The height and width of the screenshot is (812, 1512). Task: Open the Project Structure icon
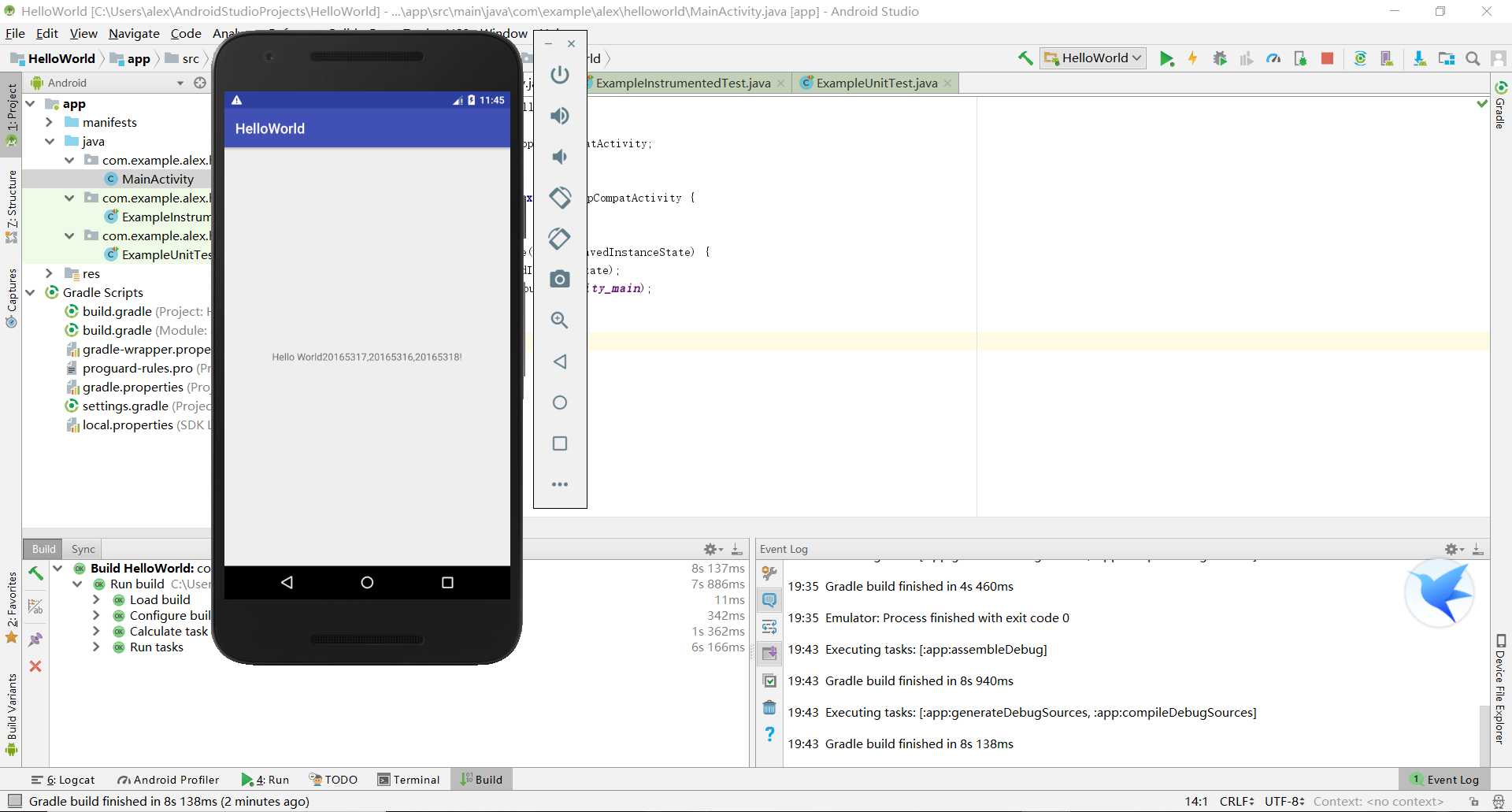[1447, 58]
